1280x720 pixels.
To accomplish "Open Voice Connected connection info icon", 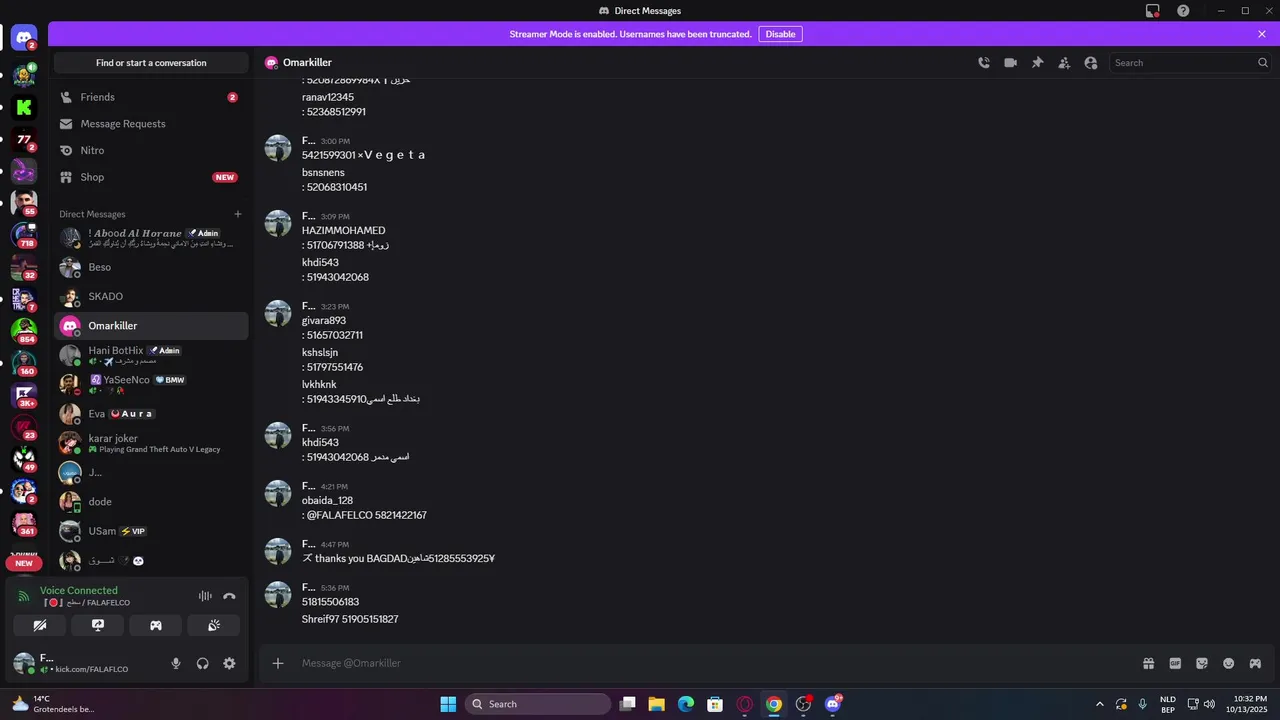I will tap(24, 596).
